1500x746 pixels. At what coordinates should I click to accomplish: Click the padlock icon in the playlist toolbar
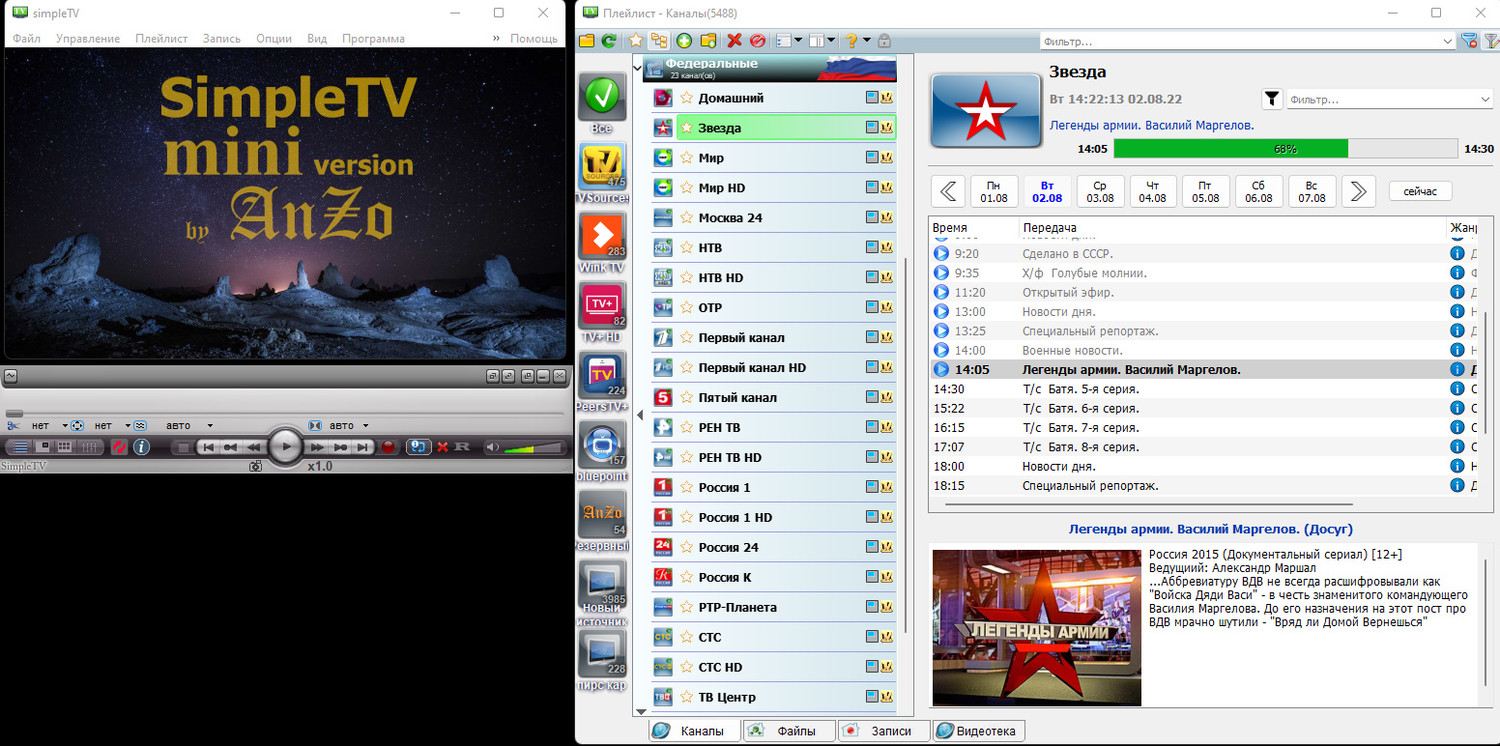click(884, 41)
